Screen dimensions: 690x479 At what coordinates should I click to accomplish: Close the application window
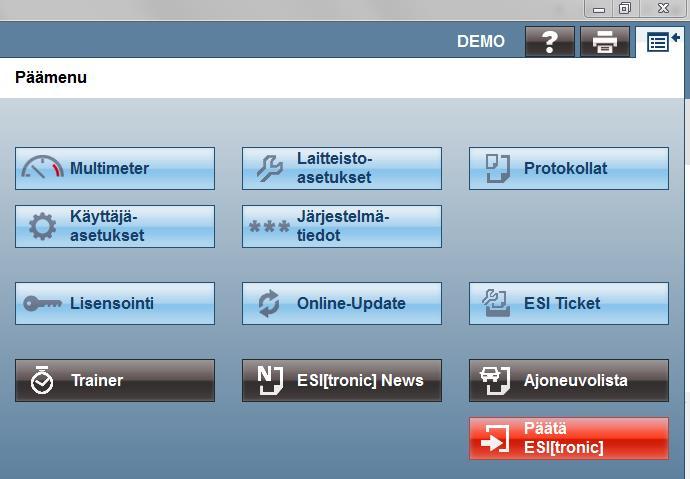click(664, 8)
